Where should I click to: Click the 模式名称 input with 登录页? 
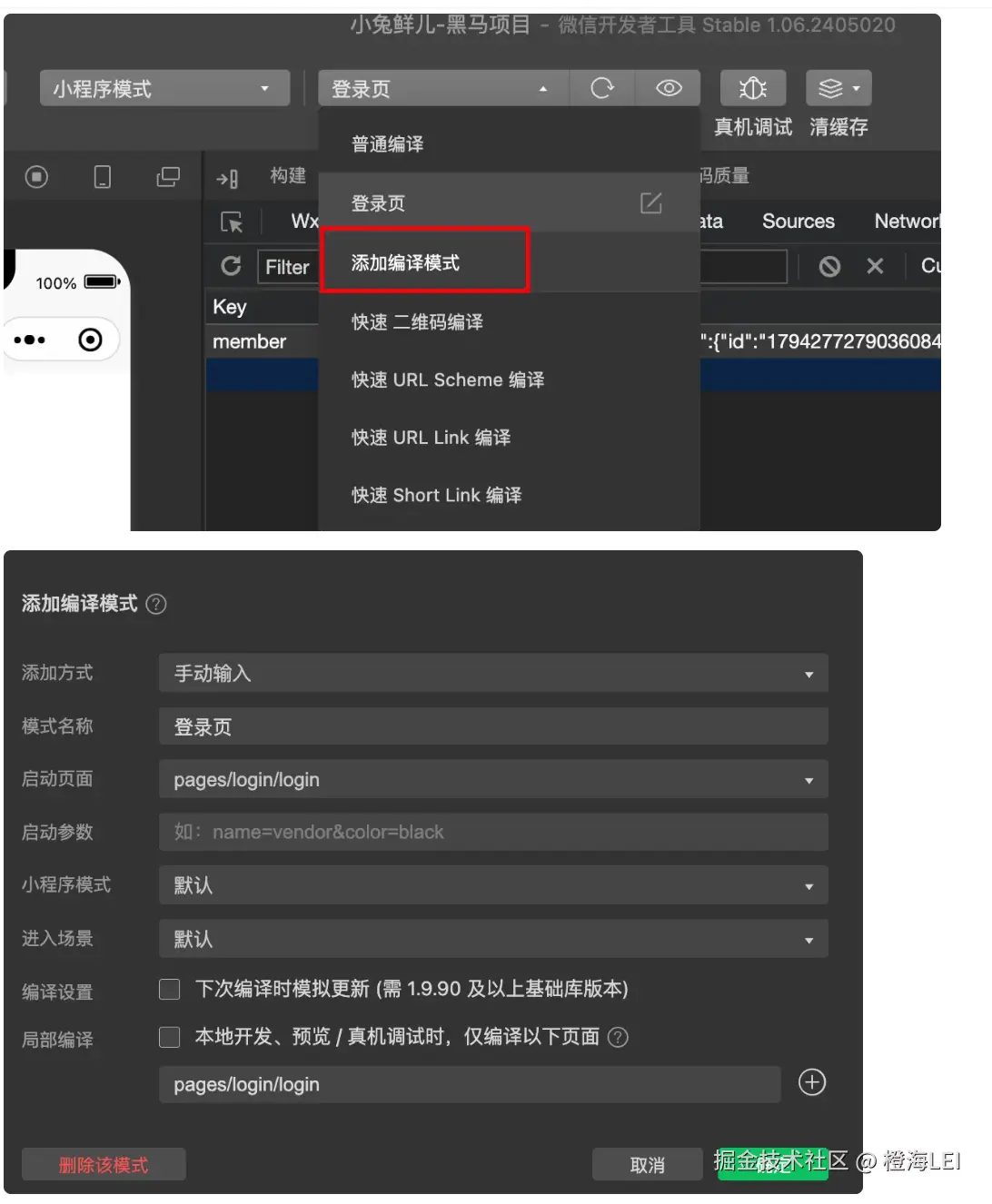(493, 726)
